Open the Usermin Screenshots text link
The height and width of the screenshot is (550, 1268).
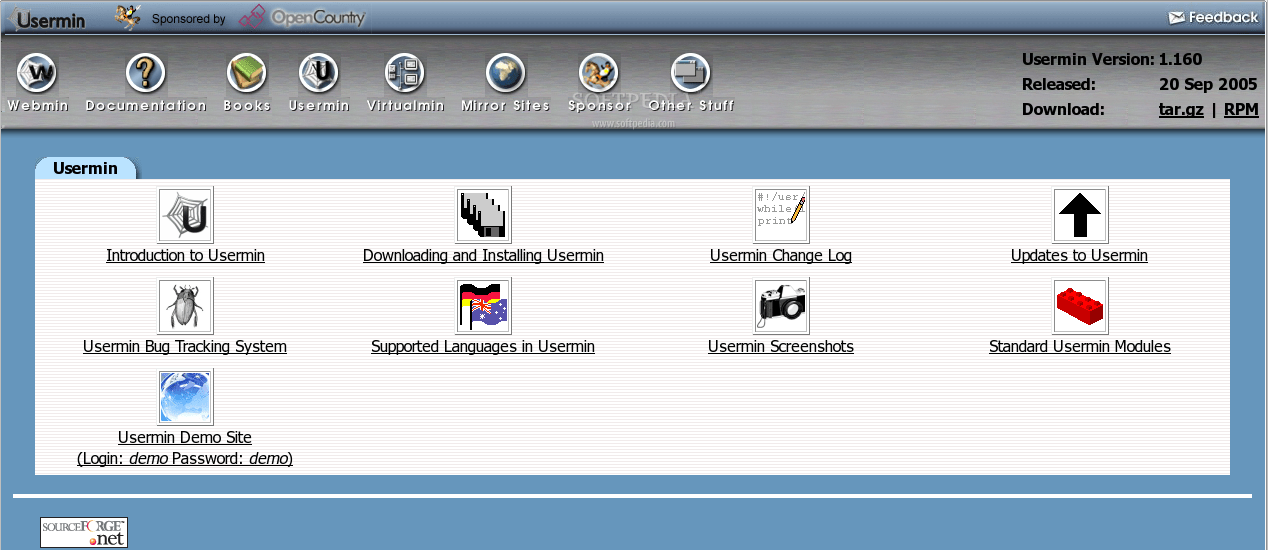[781, 347]
